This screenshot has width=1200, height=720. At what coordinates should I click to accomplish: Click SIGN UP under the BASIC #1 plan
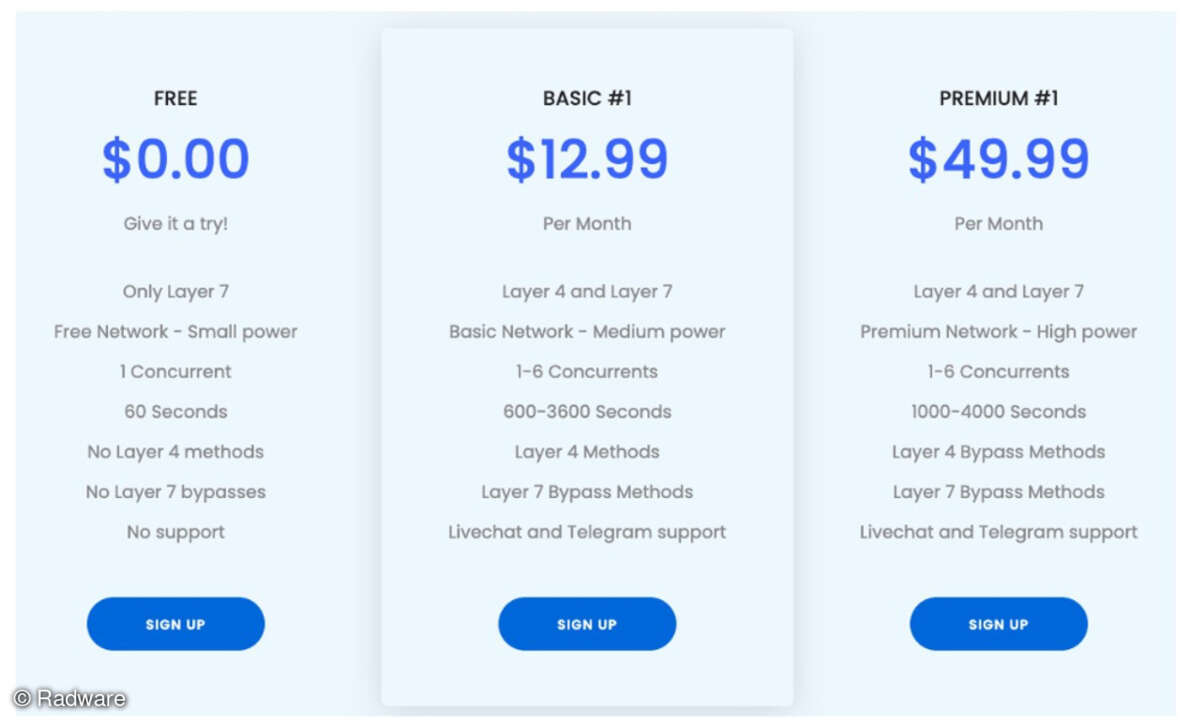pos(587,624)
